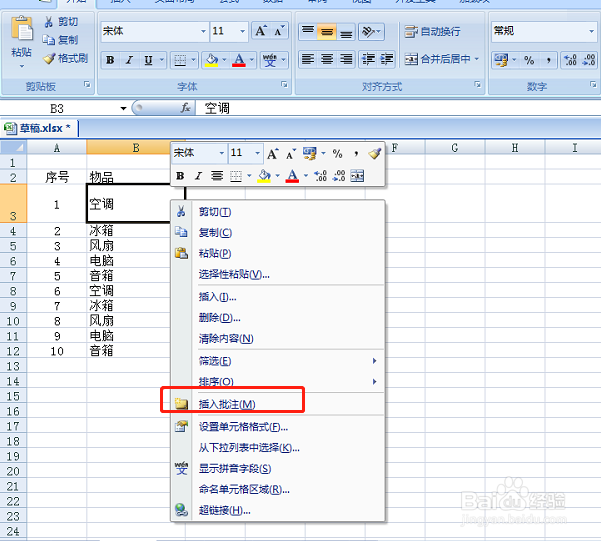
Task: Open the 字体 group dialog launcher
Action: tap(284, 84)
